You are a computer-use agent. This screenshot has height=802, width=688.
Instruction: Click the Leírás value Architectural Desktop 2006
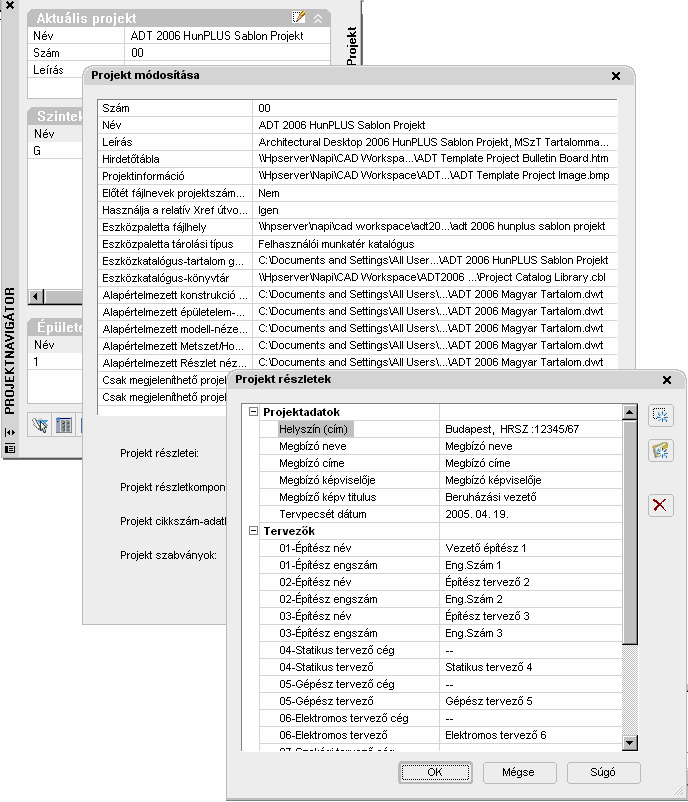click(435, 142)
